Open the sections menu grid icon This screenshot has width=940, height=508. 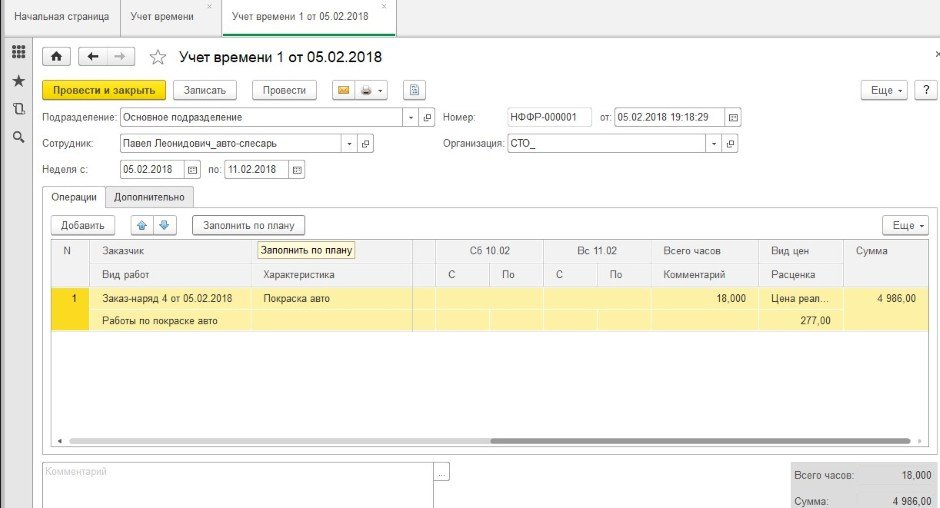[18, 52]
